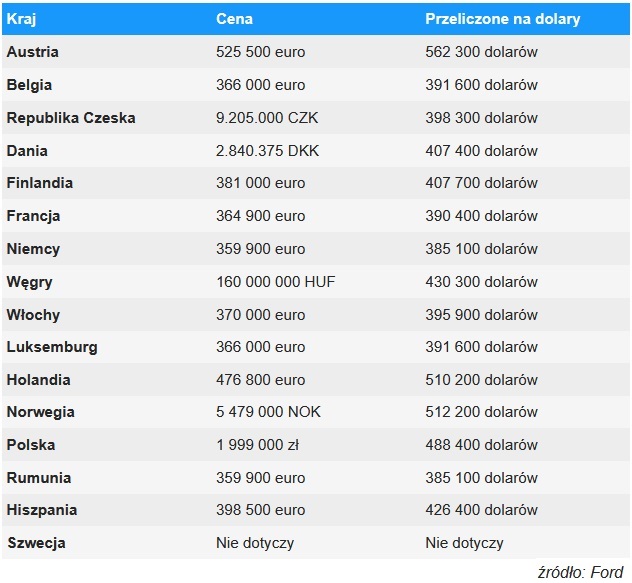Select the Włochy country cell
The image size is (632, 583).
click(x=33, y=315)
